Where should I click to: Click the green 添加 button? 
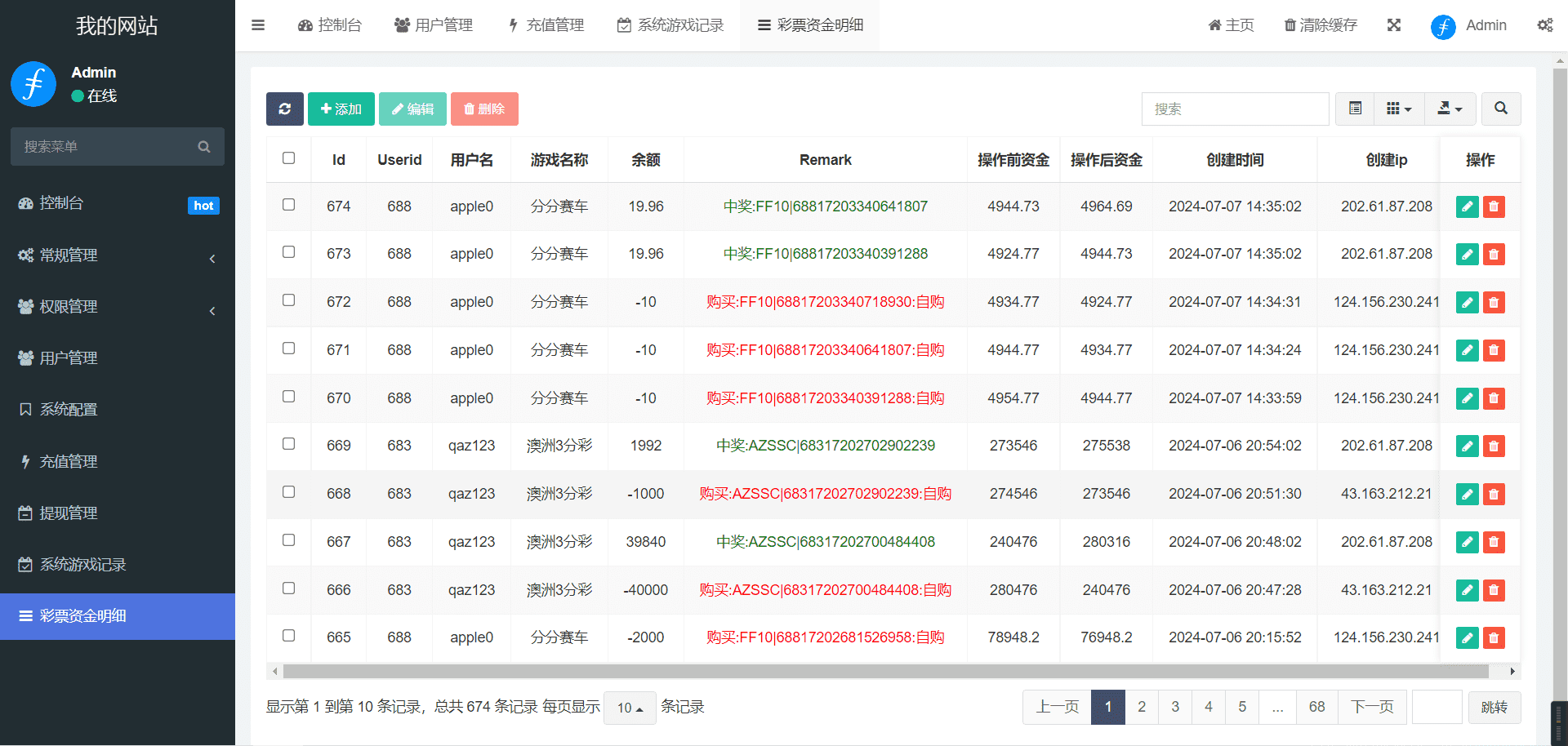click(341, 109)
